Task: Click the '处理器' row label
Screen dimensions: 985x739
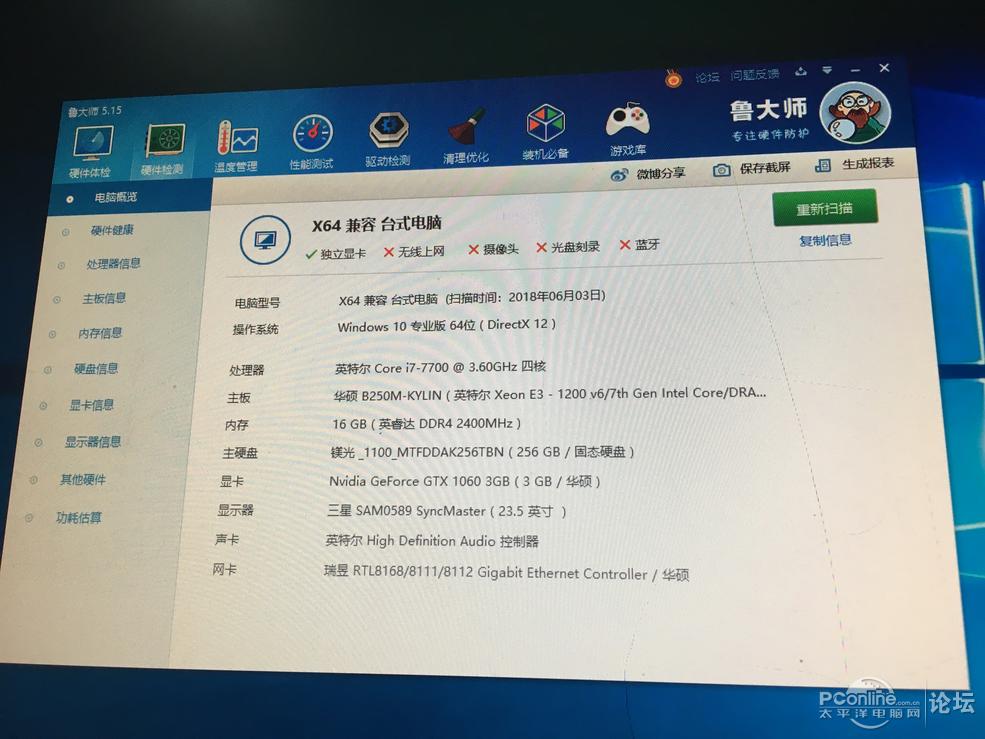Action: 246,370
